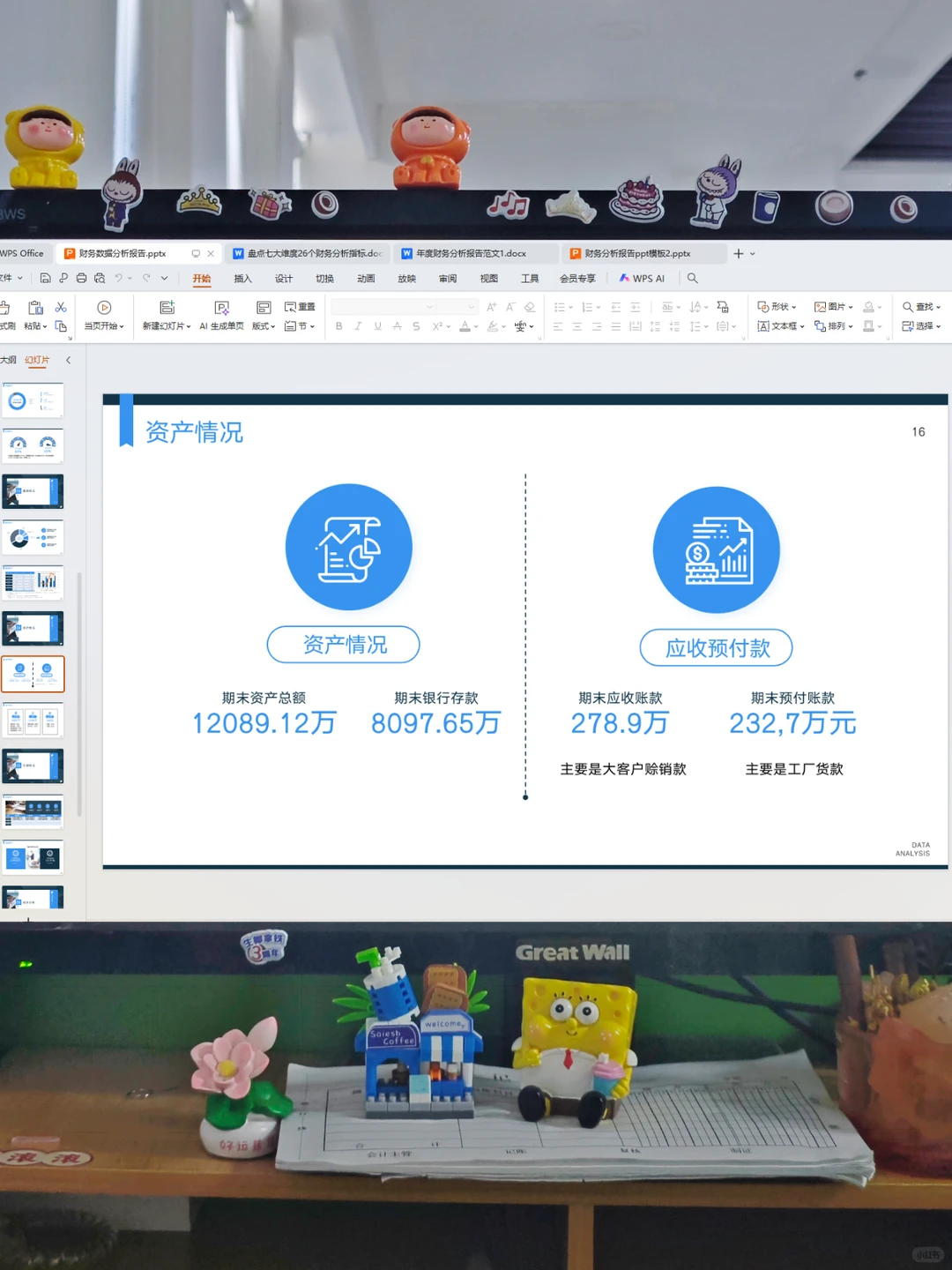
Task: Switch to the 动画 Animation ribbon tab
Action: [366, 279]
